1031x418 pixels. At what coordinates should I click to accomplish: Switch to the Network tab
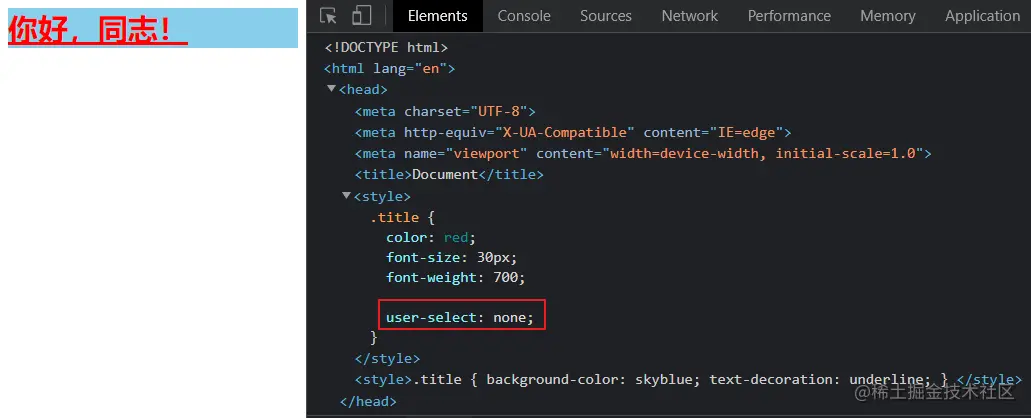coord(690,16)
